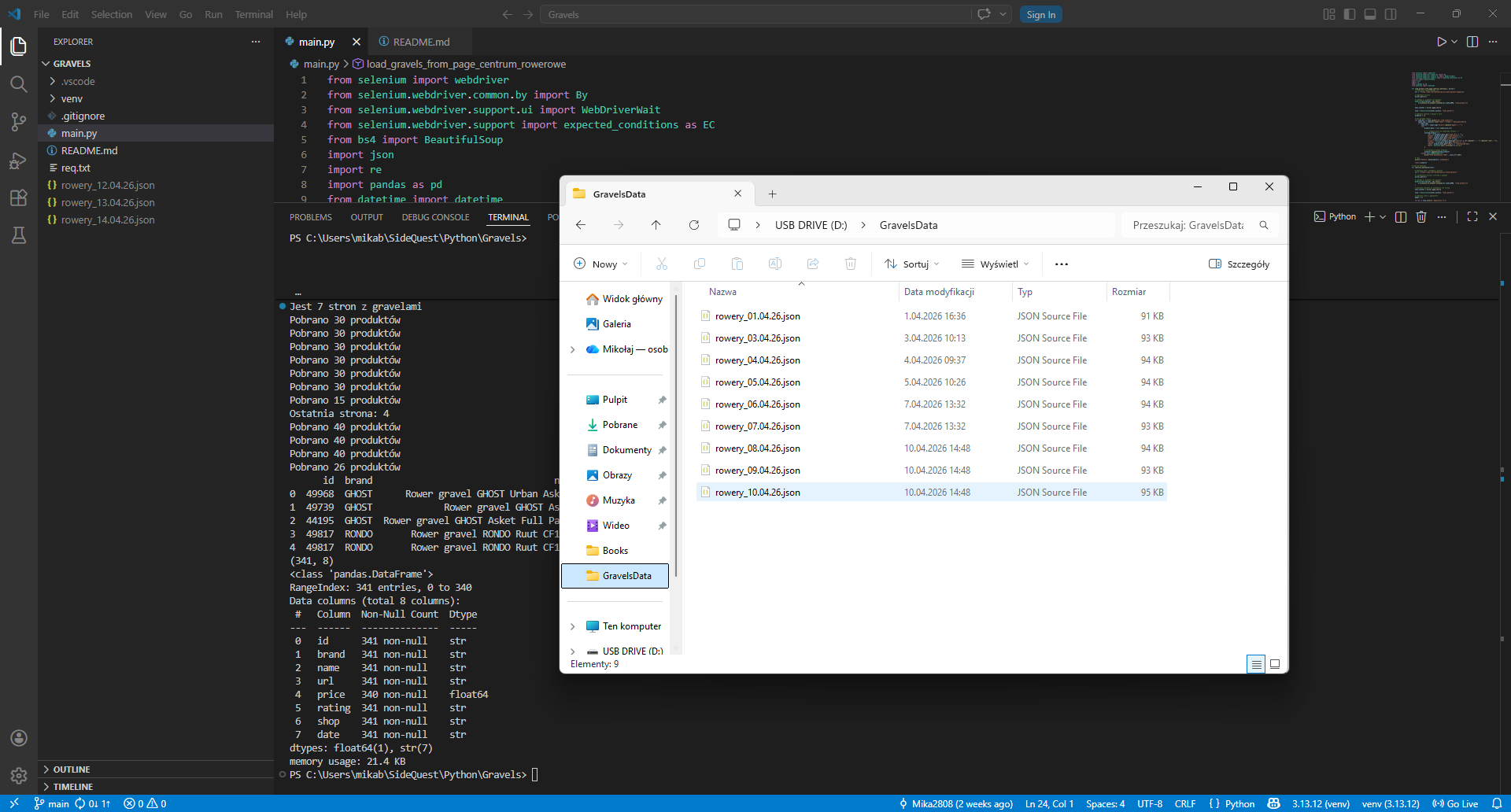
Task: Open the Sortuj dropdown
Action: point(912,264)
